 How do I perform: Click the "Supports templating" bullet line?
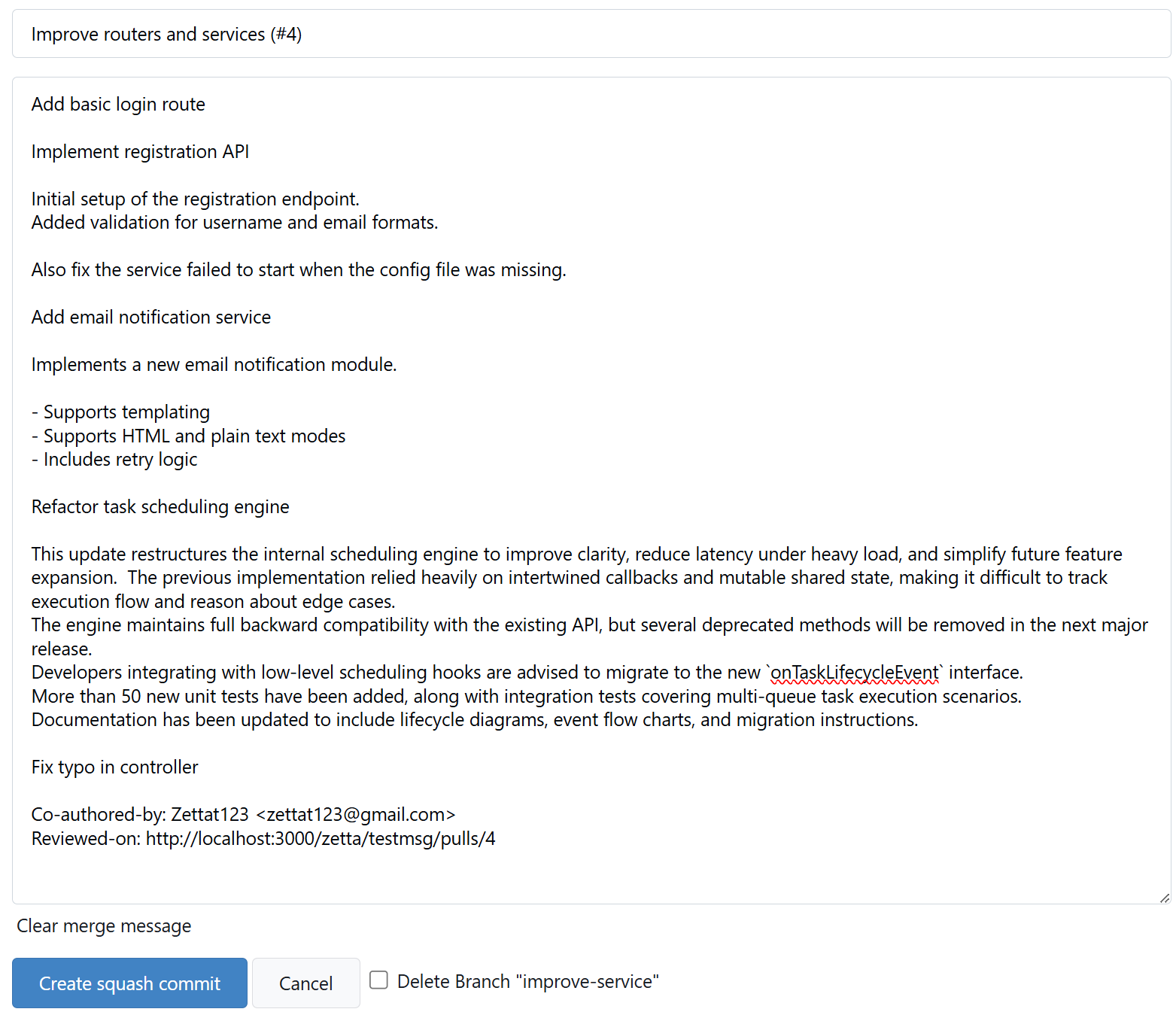click(126, 412)
